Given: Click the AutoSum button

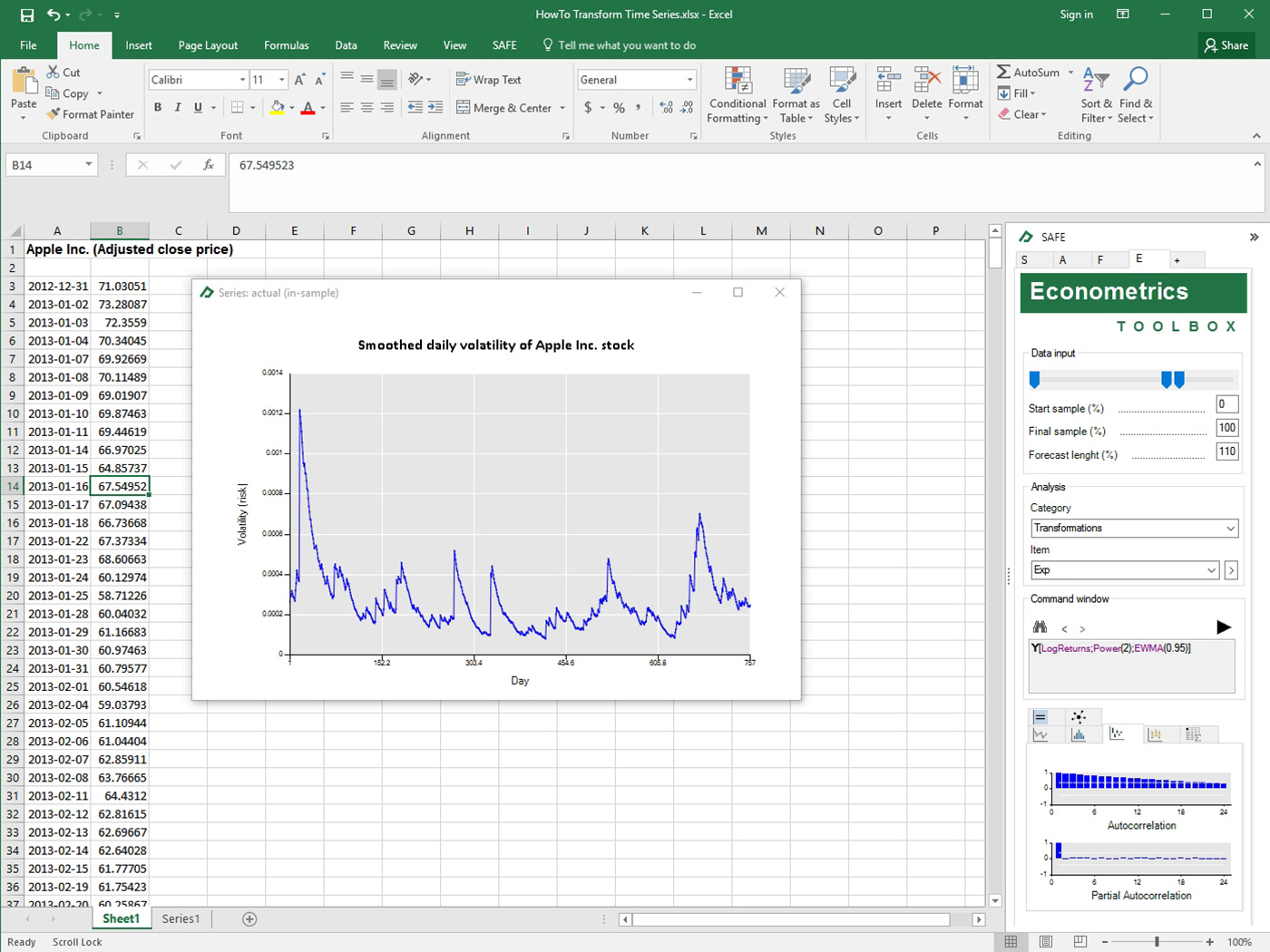Looking at the screenshot, I should tap(1029, 73).
